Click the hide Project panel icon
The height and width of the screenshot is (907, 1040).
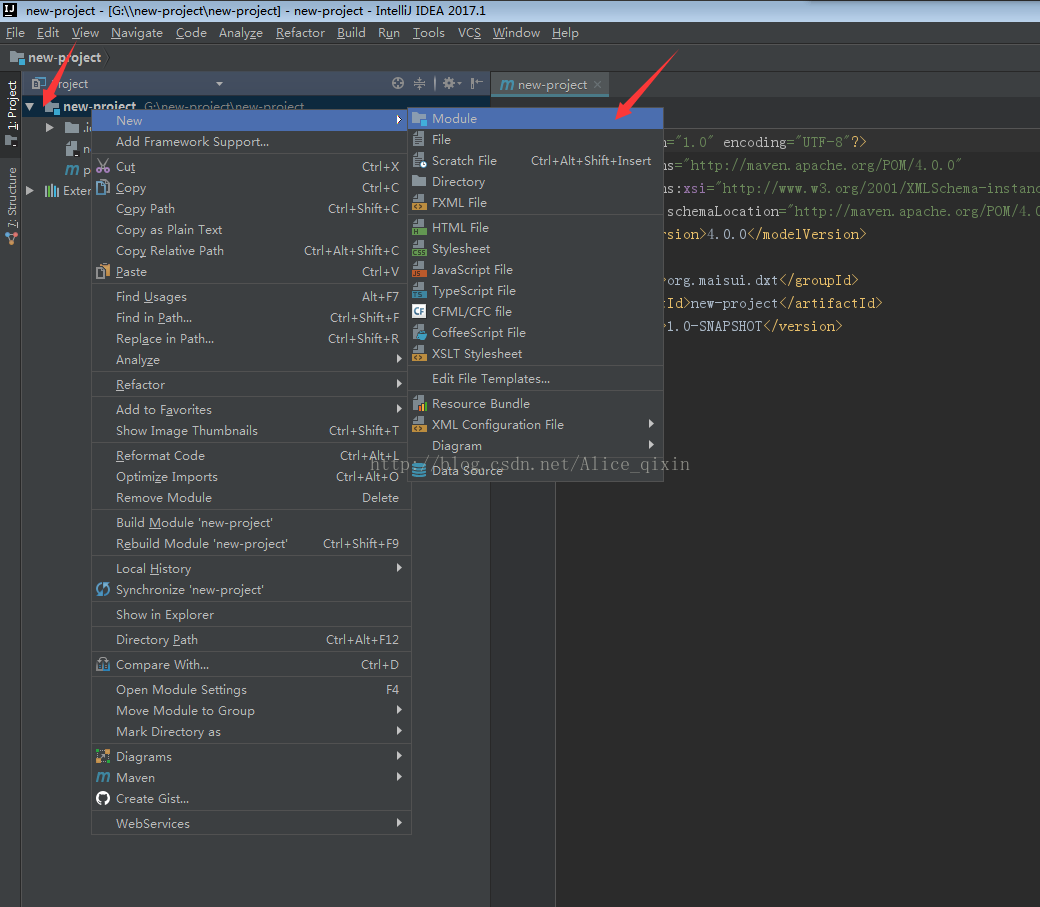pyautogui.click(x=476, y=83)
